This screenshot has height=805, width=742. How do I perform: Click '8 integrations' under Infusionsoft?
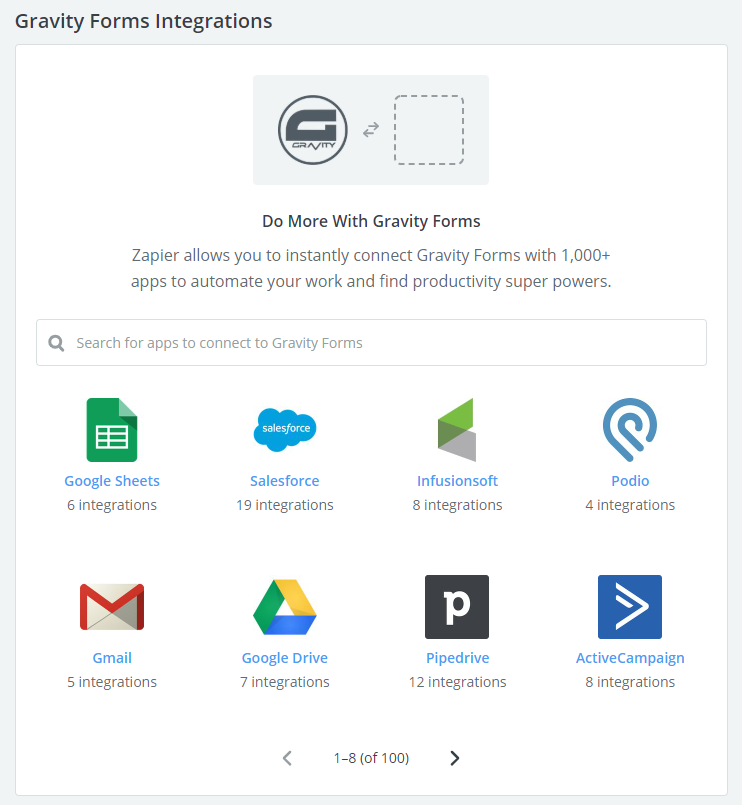457,505
